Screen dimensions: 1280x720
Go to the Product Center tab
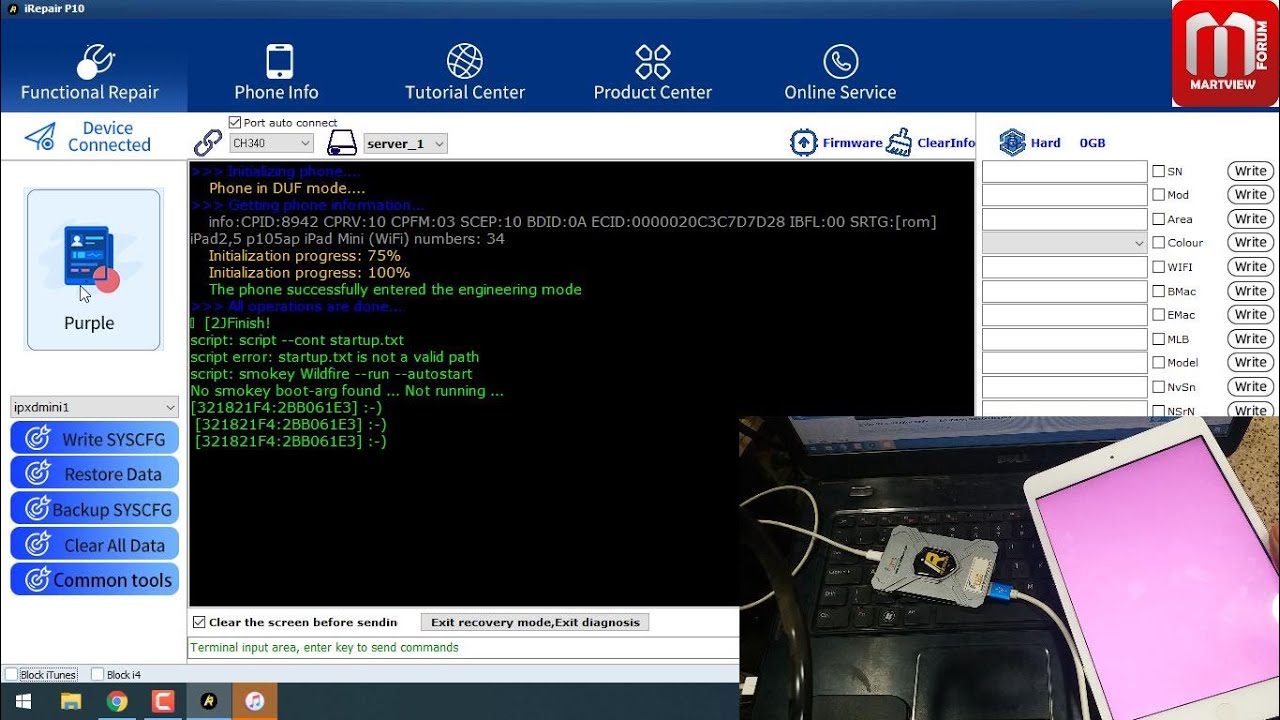click(x=653, y=72)
